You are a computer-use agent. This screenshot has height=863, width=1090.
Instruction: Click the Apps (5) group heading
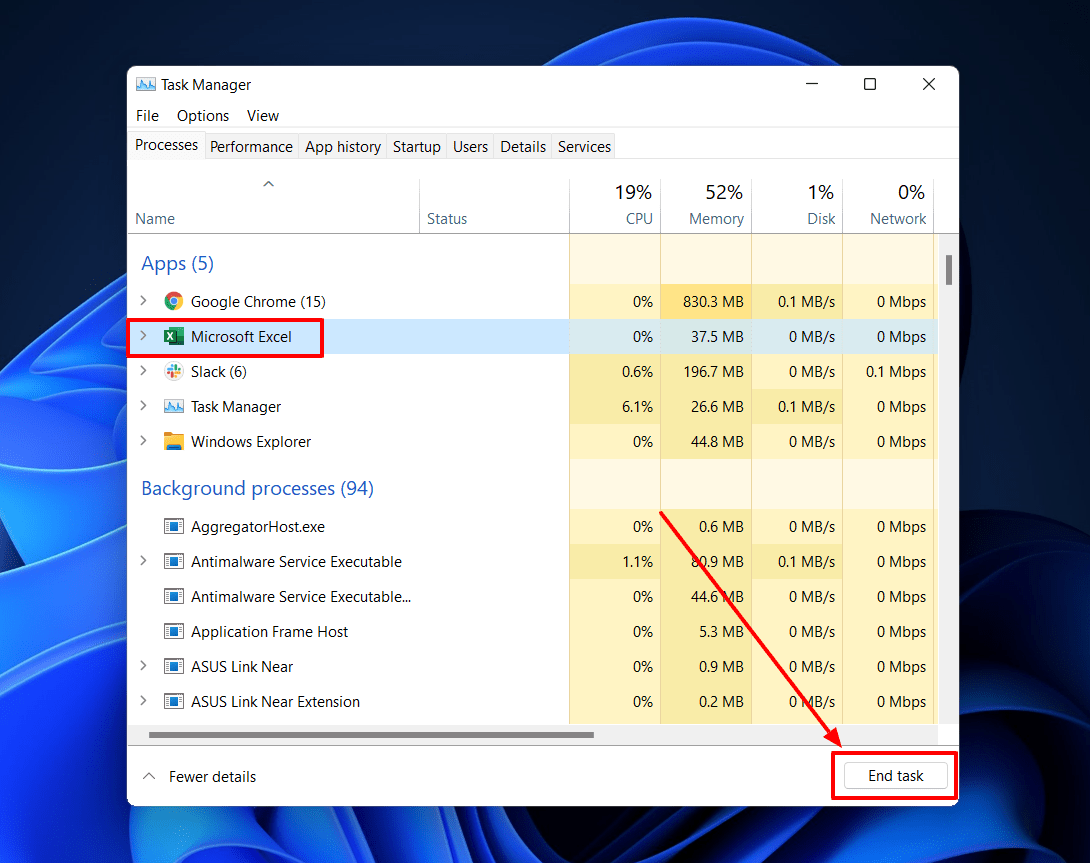point(177,264)
